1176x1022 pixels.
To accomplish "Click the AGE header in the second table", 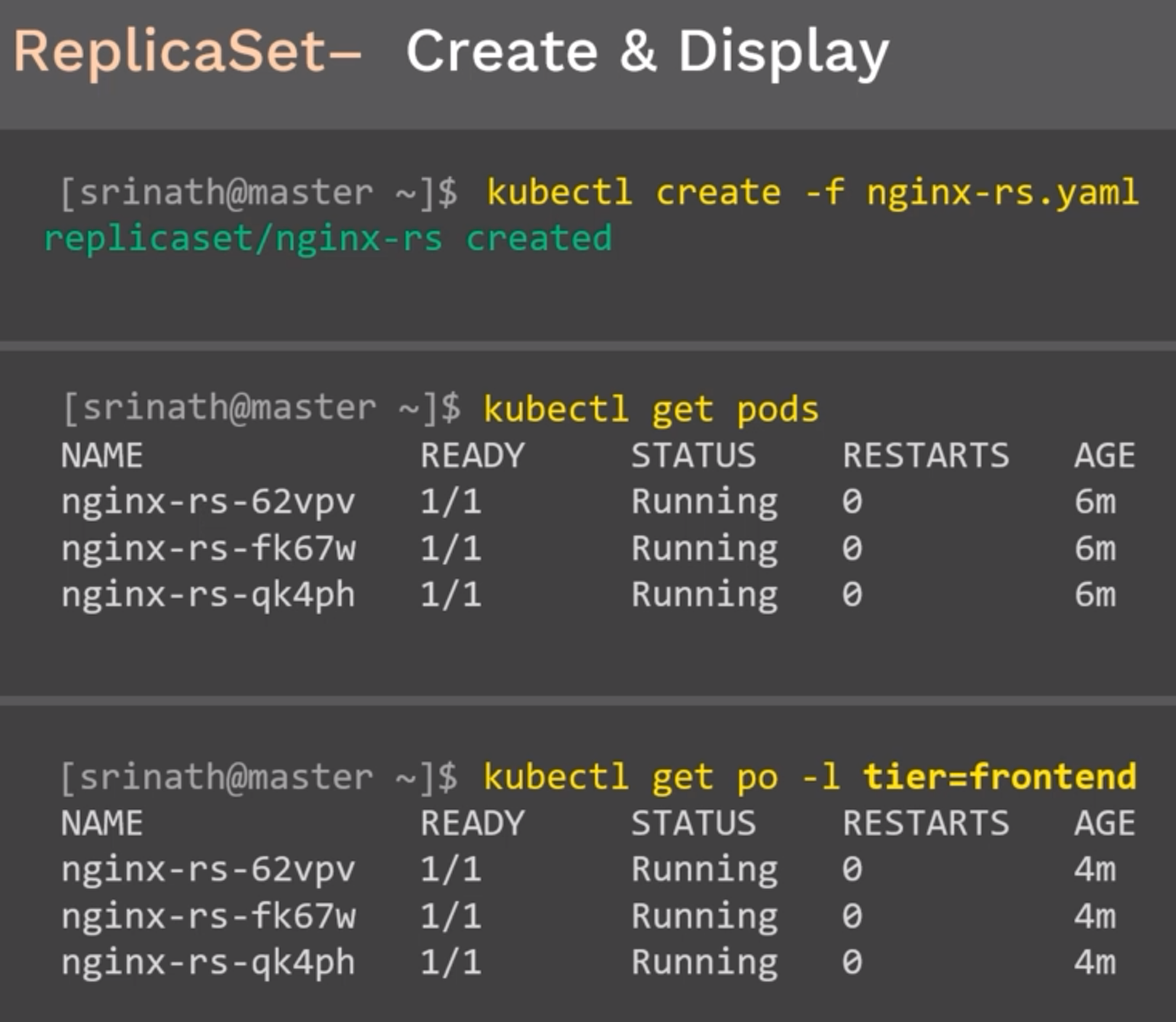I will click(x=1105, y=823).
